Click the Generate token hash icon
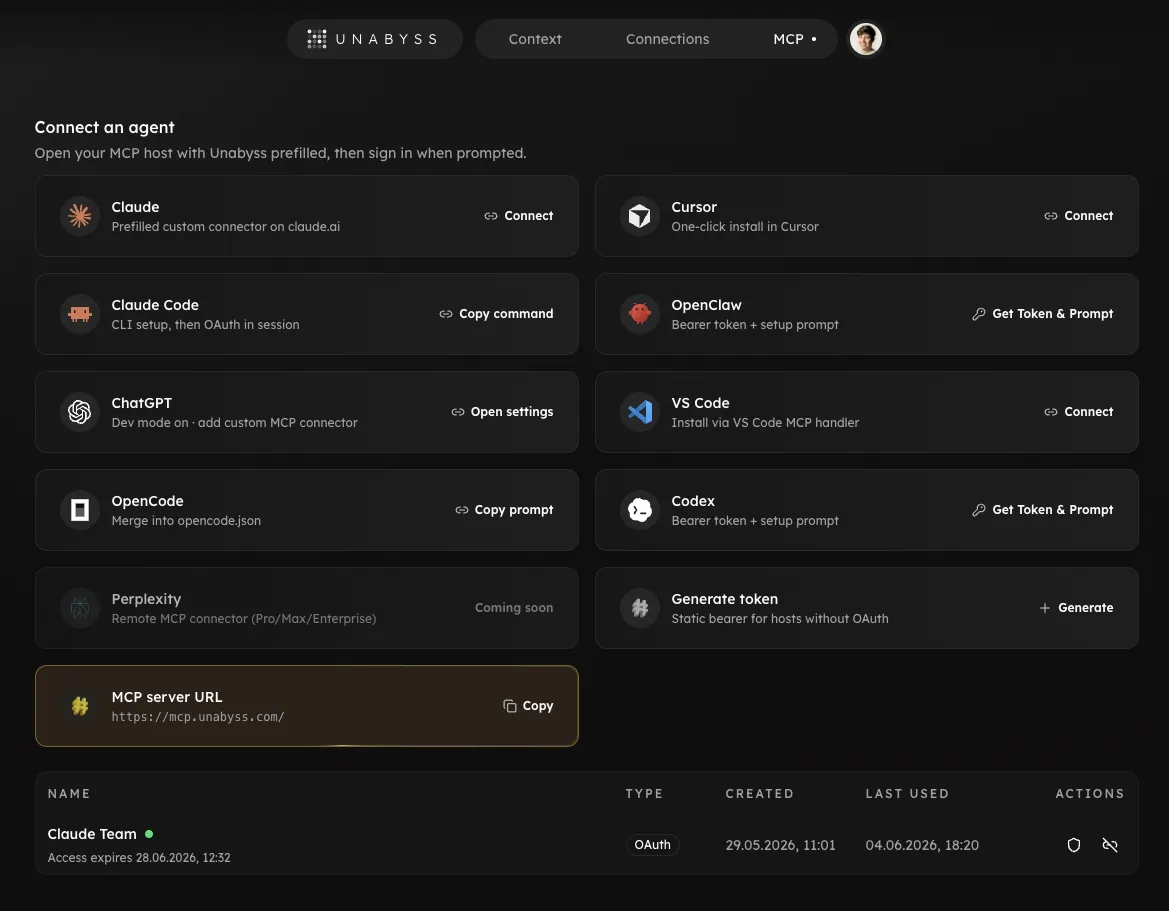Screen dimensions: 1169x911 [640, 608]
